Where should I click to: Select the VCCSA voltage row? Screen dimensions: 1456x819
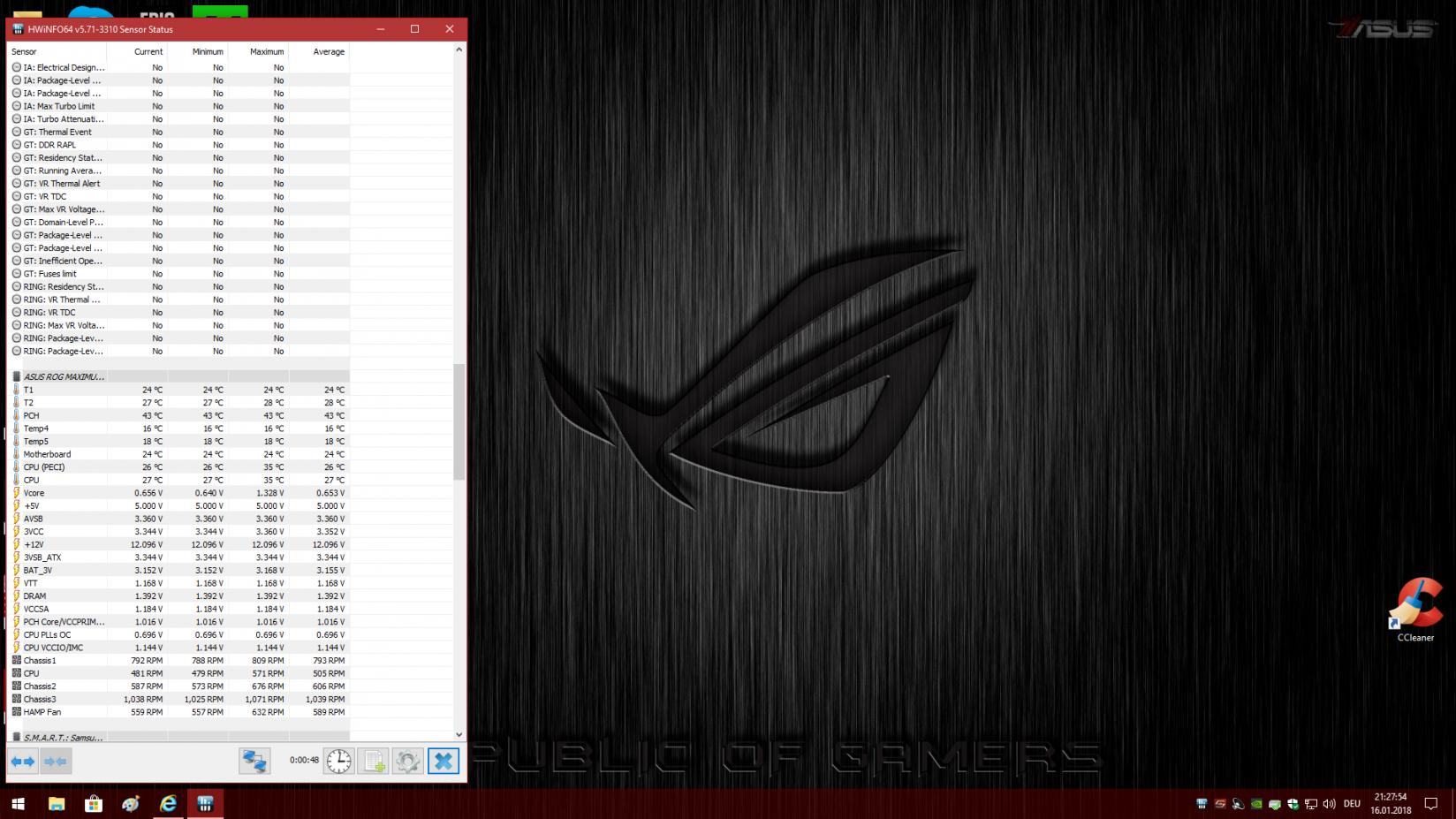[x=178, y=609]
